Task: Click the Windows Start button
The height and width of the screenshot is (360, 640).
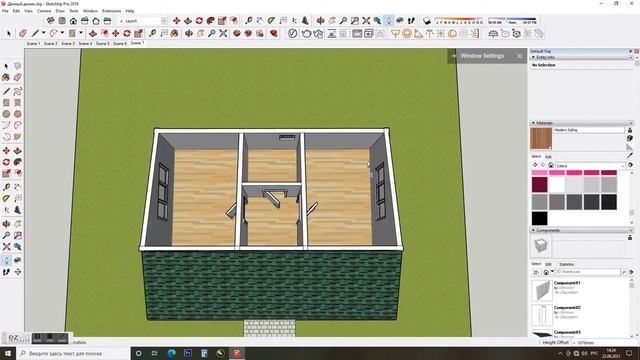Action: pos(8,353)
